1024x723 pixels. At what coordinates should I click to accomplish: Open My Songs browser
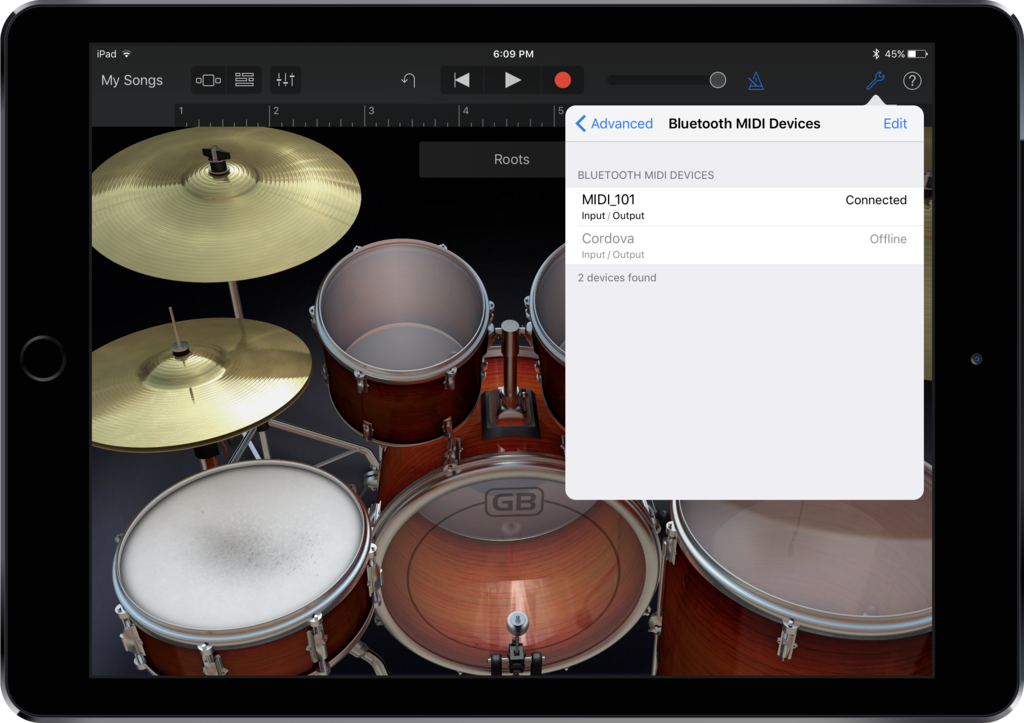131,80
